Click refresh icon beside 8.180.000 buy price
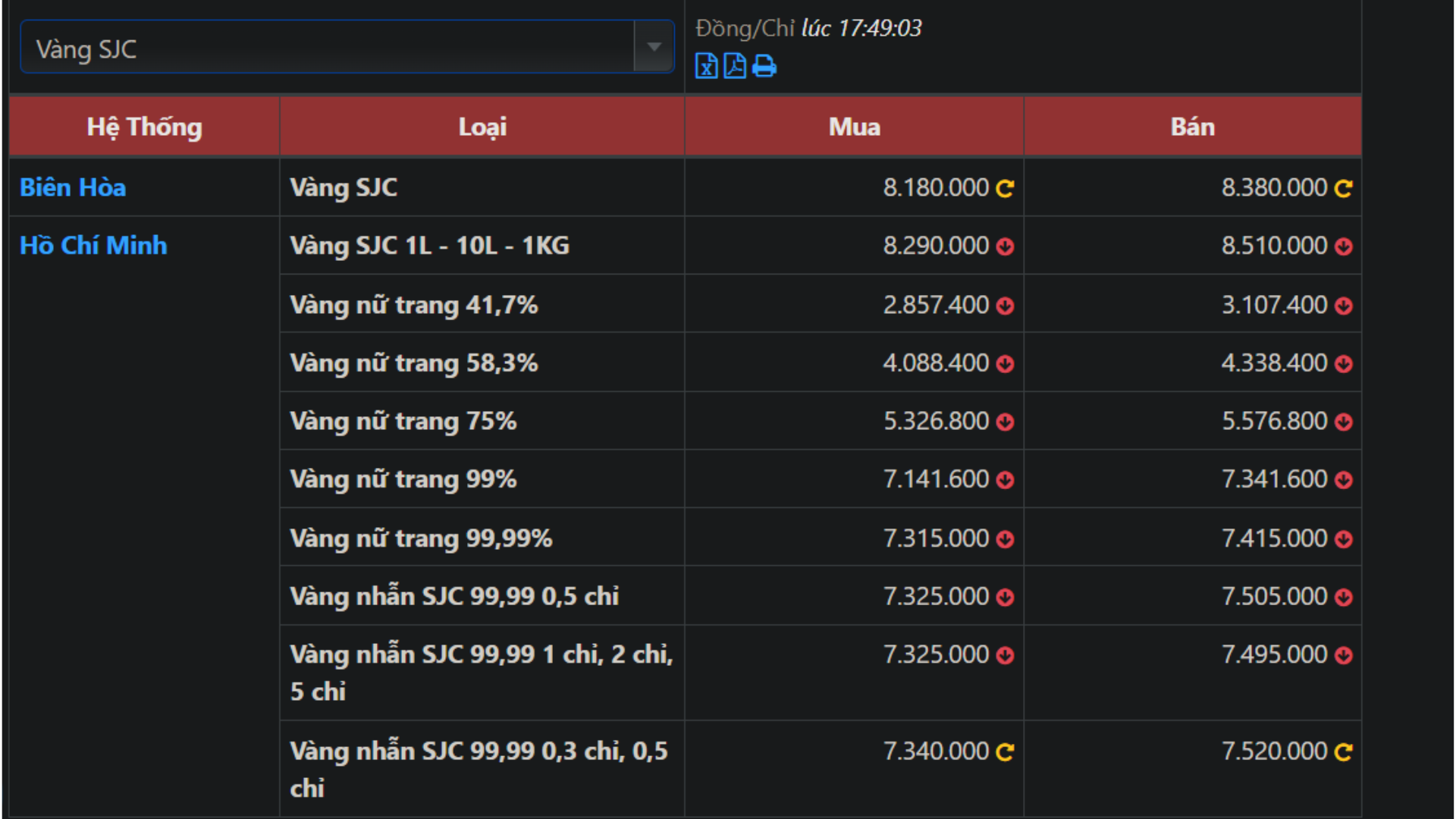 click(x=1005, y=188)
